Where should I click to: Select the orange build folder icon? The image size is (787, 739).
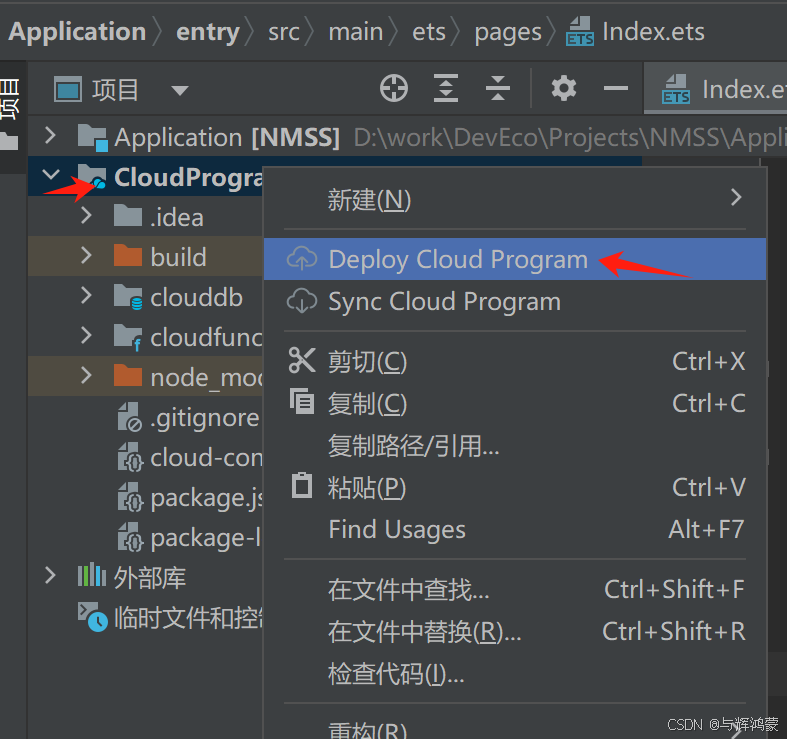tap(128, 256)
